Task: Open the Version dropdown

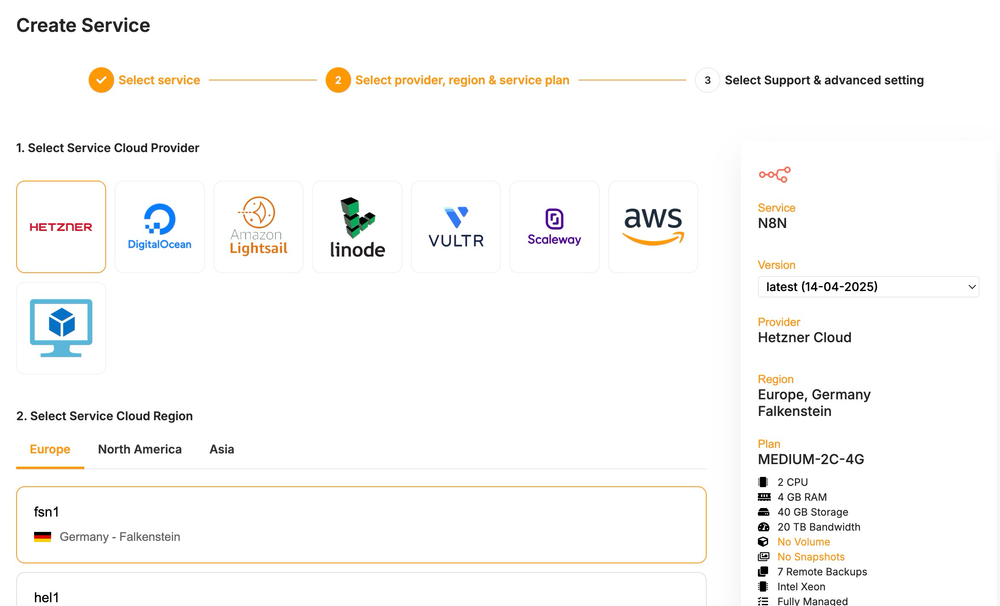Action: (x=868, y=287)
